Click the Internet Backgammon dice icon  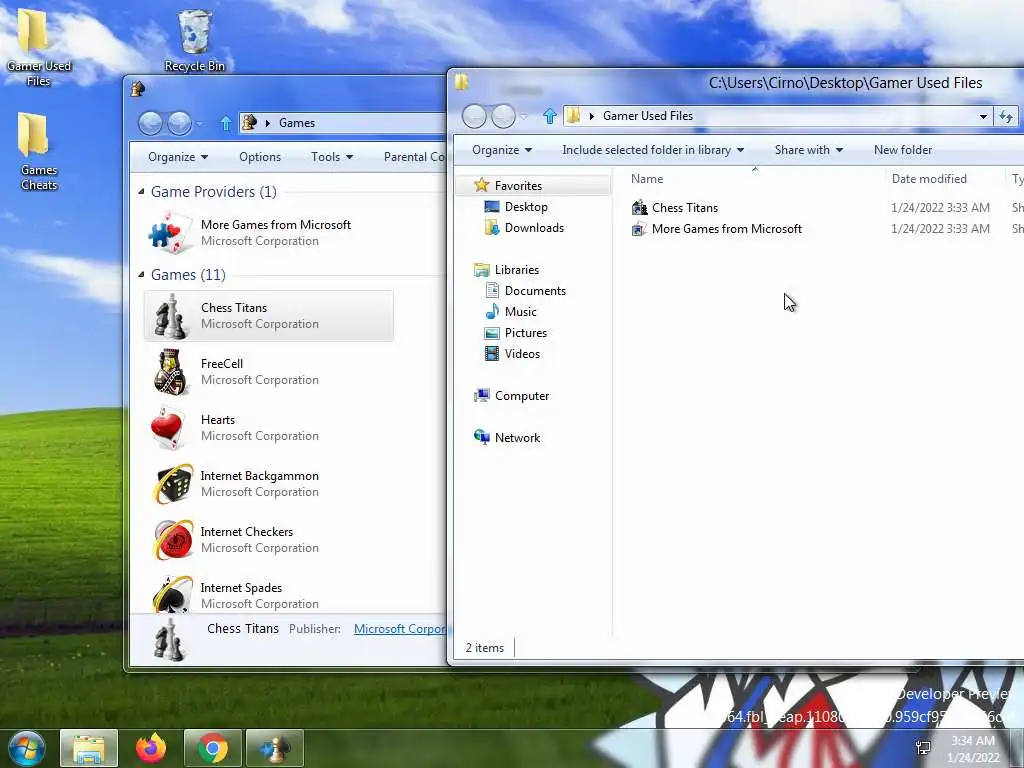[x=173, y=484]
